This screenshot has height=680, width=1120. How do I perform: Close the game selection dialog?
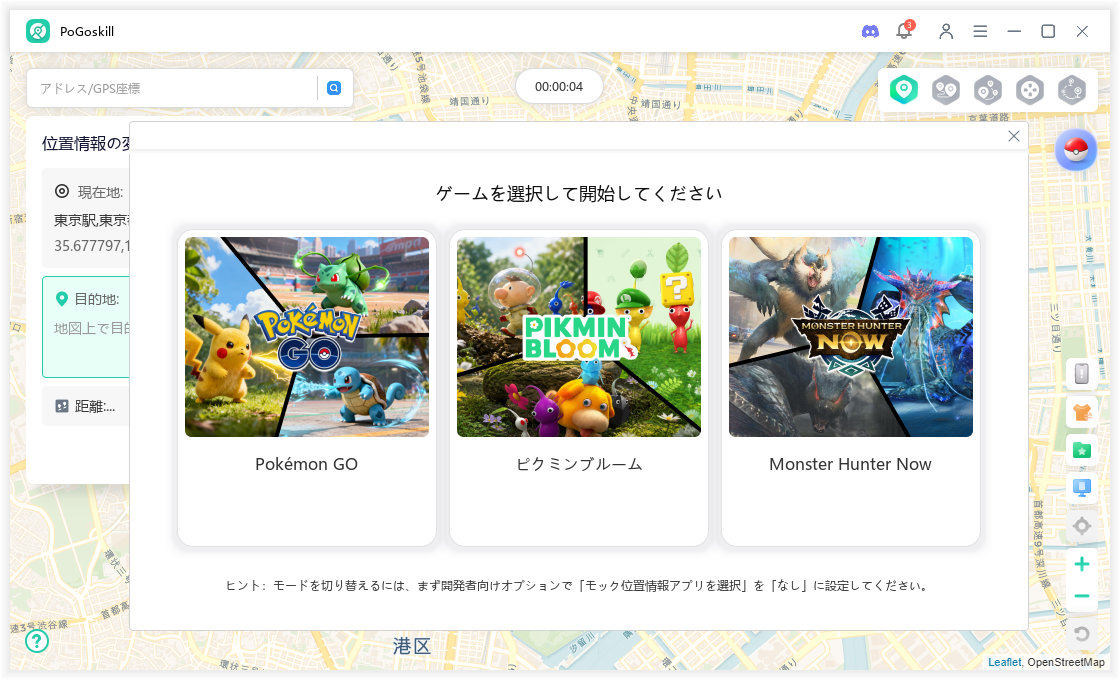coord(1014,136)
